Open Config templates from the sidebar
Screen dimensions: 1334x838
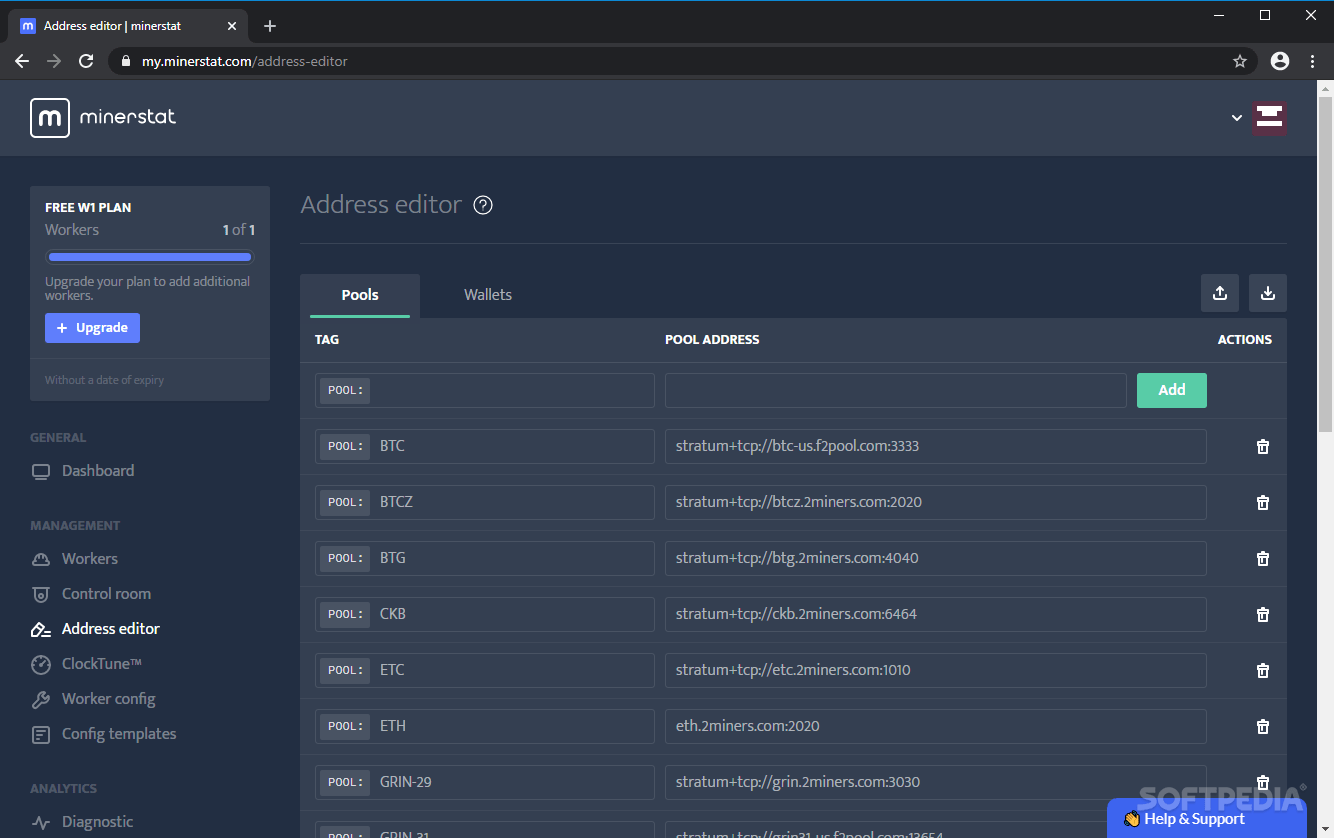[x=119, y=734]
